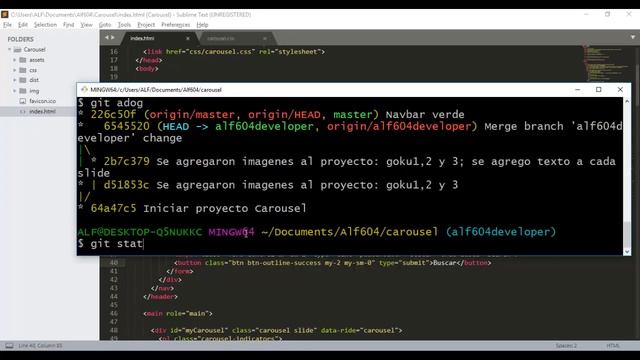The height and width of the screenshot is (360, 640).
Task: Select the css folder name in sidebar
Action: [33, 70]
